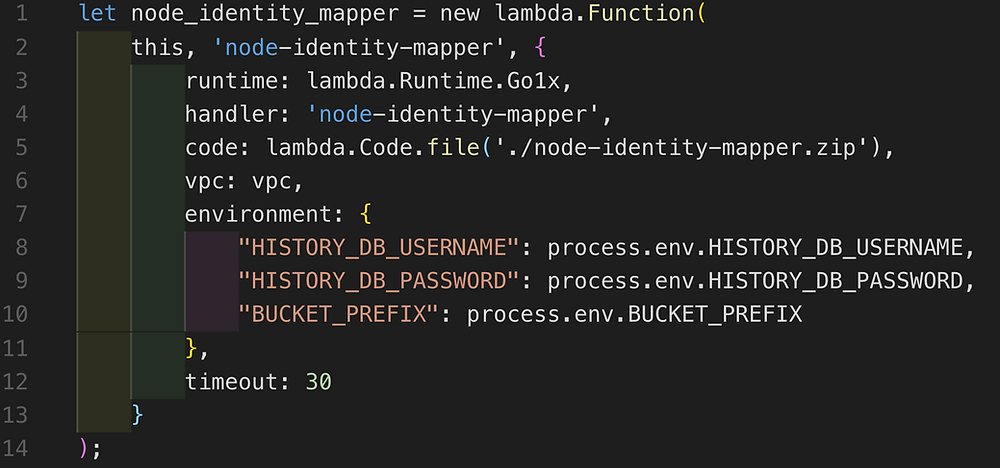
Task: Click the 'code' property key
Action: [x=212, y=148]
